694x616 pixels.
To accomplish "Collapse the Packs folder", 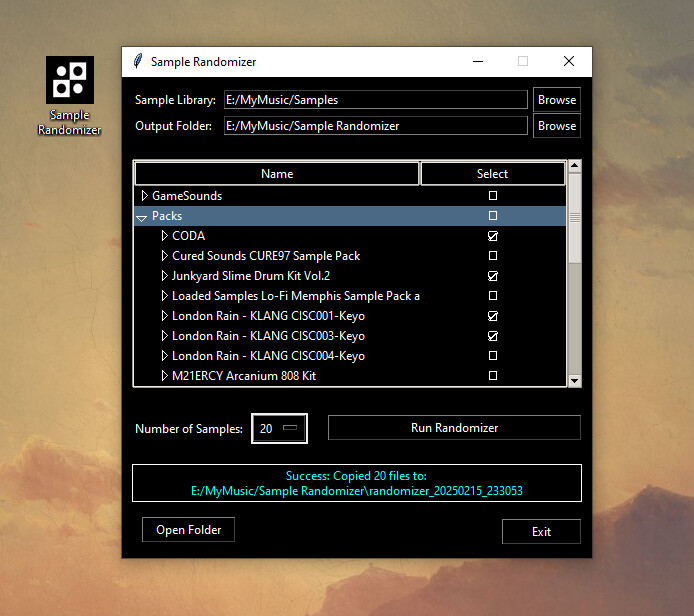I will coord(142,217).
